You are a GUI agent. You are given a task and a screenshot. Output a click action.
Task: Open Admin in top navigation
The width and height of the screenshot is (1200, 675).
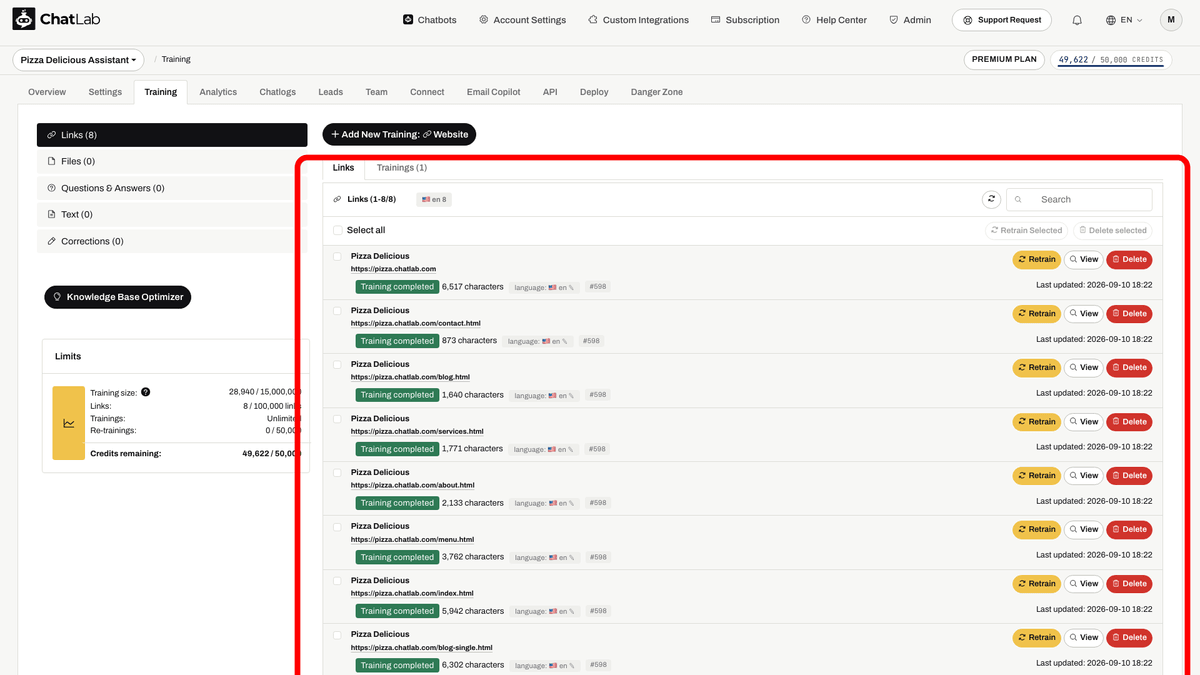coord(909,20)
